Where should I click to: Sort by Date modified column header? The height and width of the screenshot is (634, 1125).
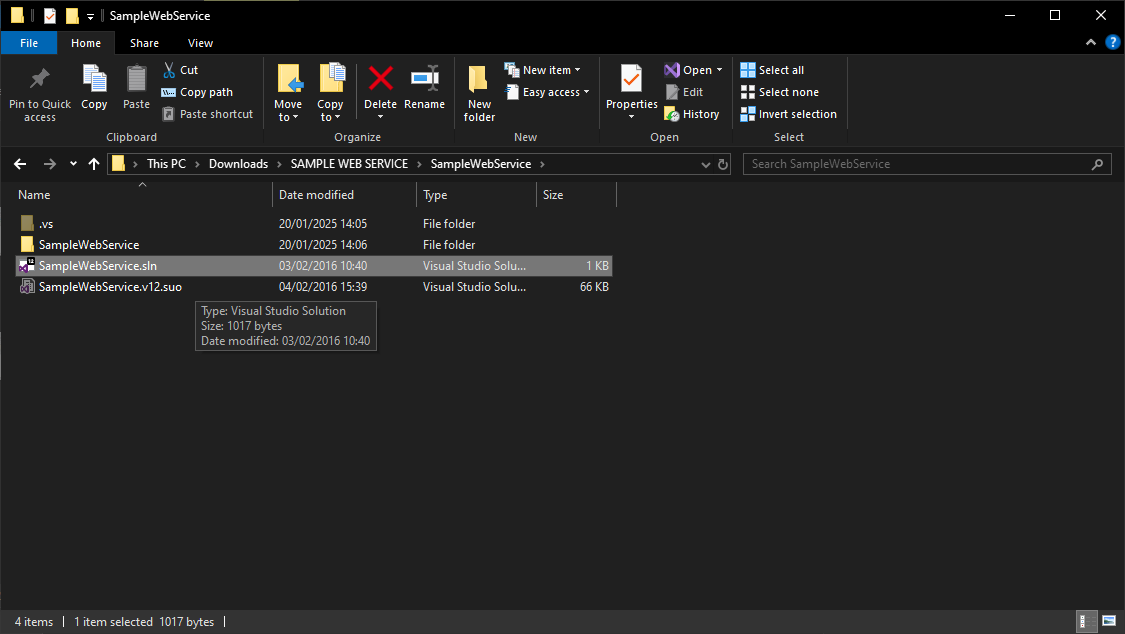(x=344, y=195)
